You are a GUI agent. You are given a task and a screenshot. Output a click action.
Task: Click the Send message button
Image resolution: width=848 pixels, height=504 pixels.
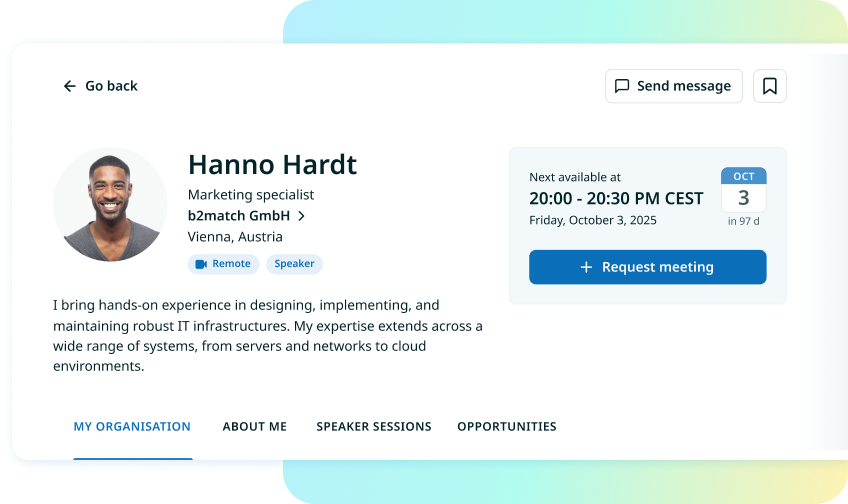coord(673,86)
